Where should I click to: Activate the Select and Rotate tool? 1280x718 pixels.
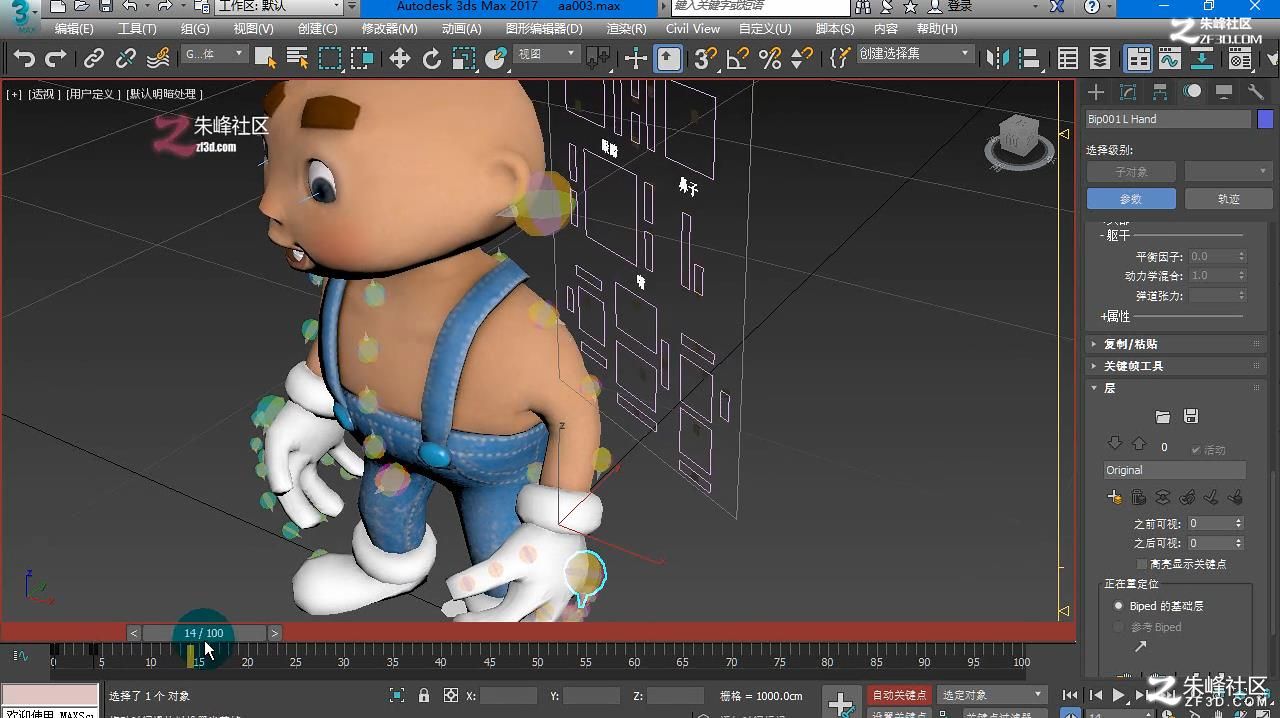432,59
